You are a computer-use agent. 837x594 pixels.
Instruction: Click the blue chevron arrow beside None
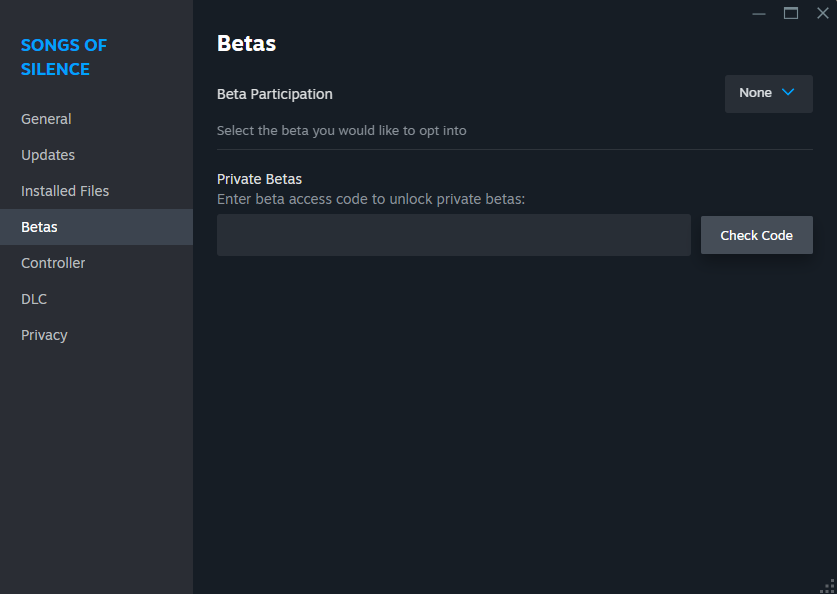pos(788,93)
